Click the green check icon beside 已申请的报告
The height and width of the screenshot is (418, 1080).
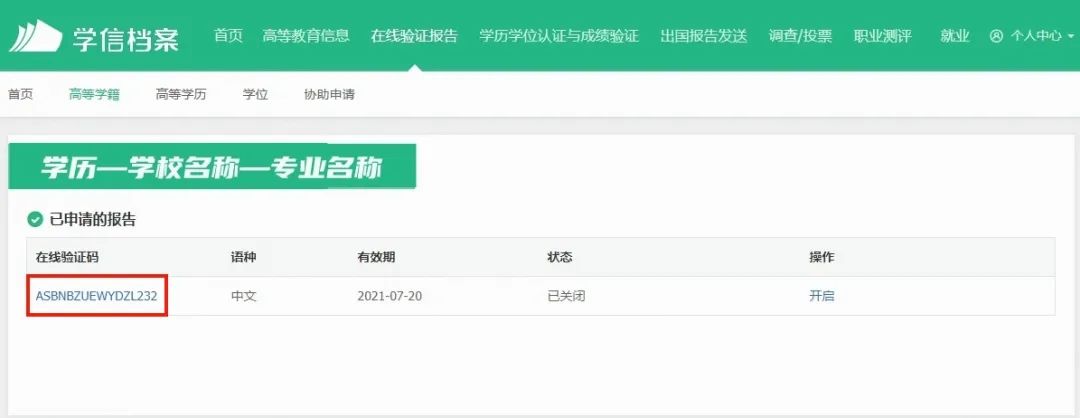tap(34, 220)
